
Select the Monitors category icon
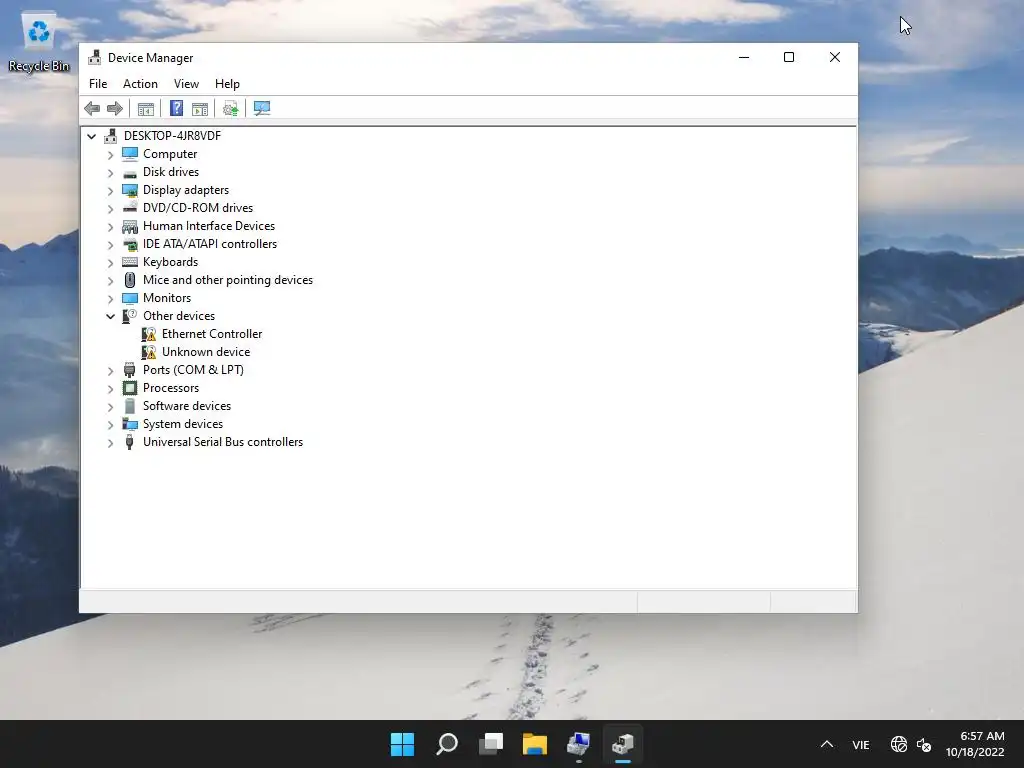(x=130, y=298)
